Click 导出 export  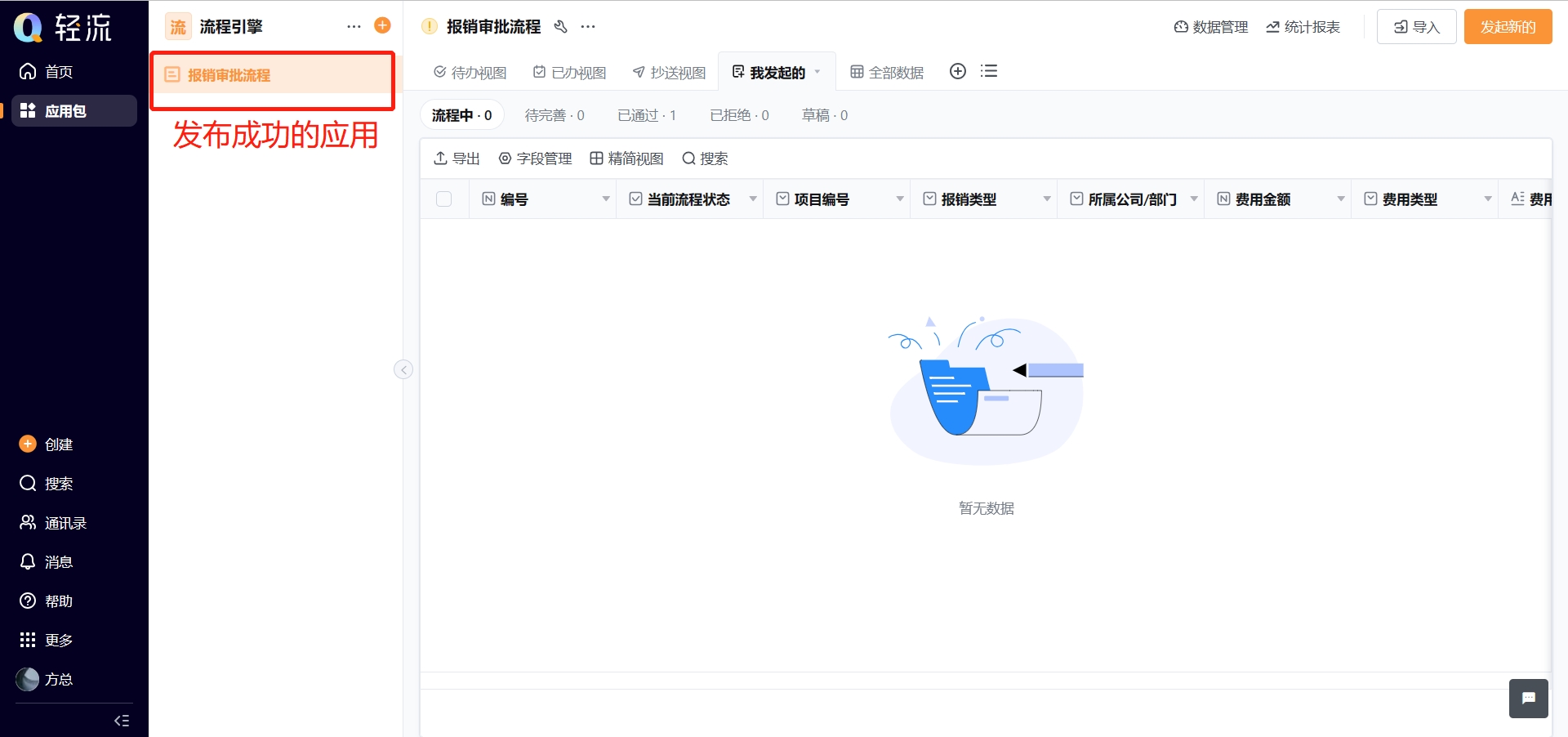click(x=457, y=159)
